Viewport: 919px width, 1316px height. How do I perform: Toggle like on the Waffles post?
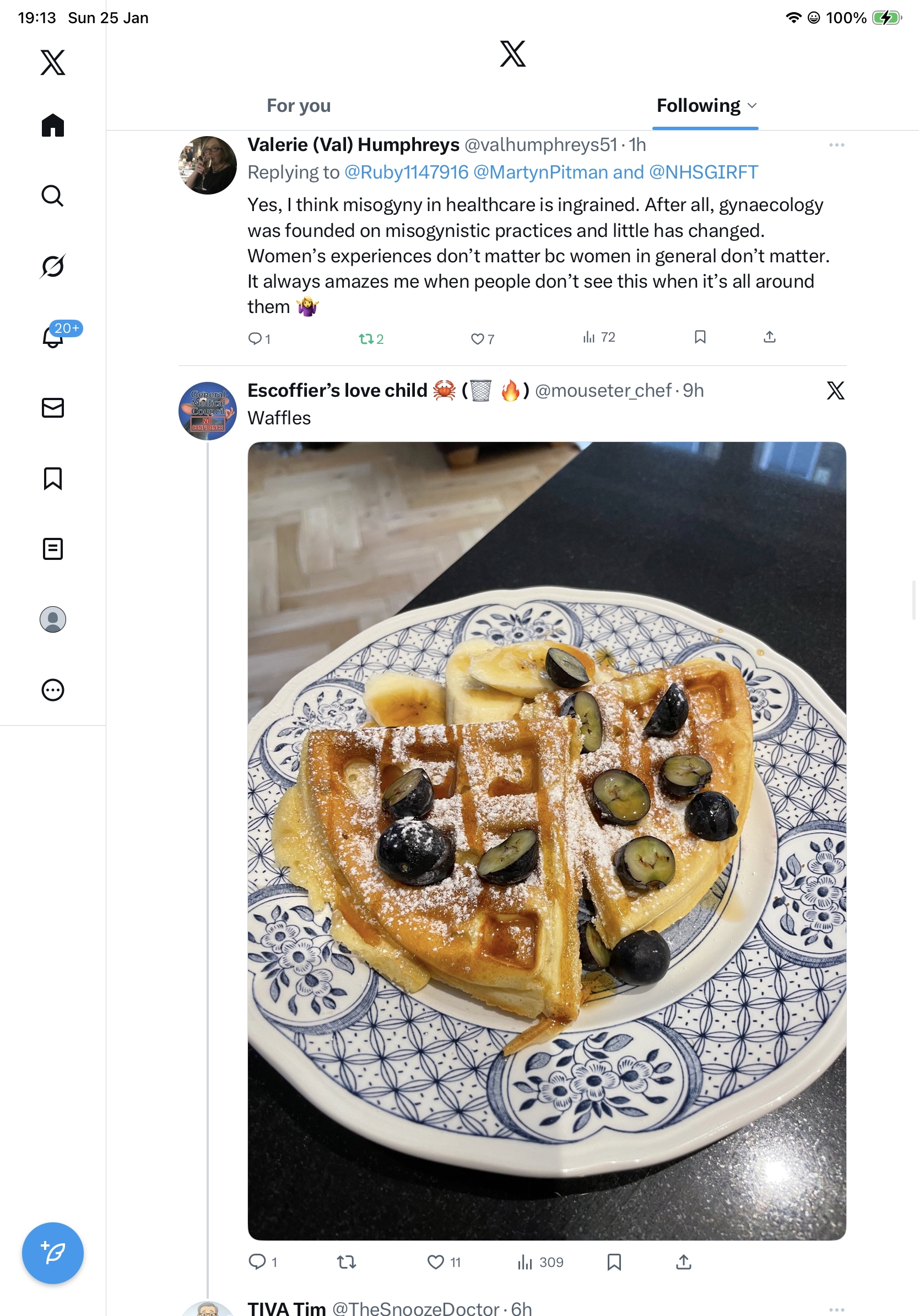point(435,1262)
